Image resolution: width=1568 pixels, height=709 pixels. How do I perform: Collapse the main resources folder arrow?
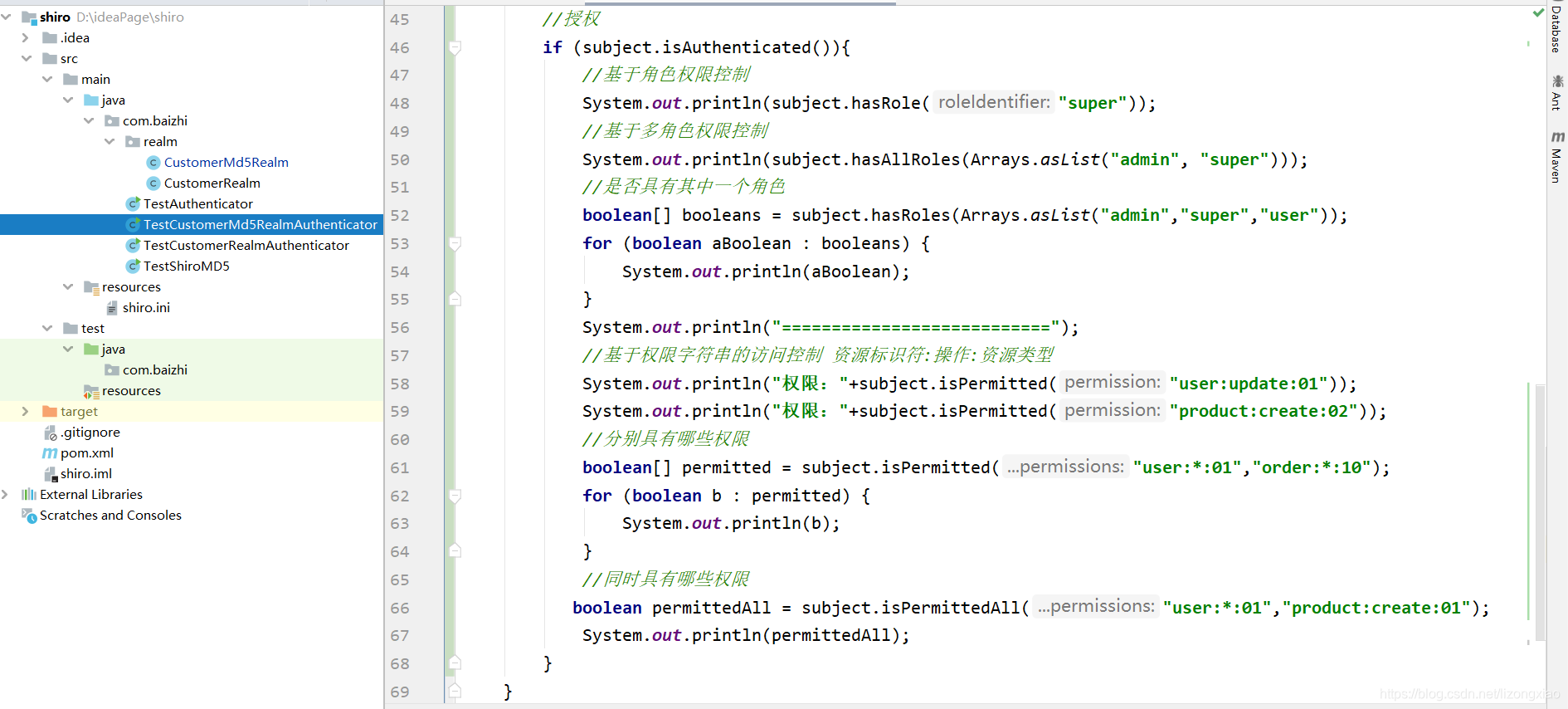(68, 286)
